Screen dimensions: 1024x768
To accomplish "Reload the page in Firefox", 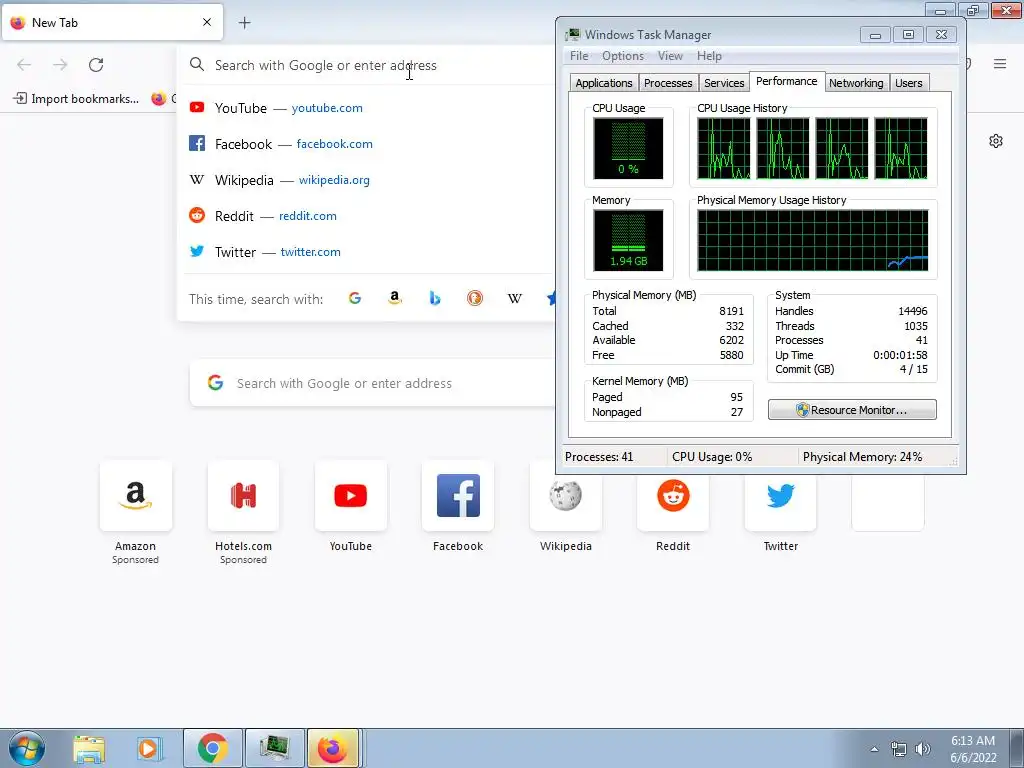I will click(x=96, y=65).
